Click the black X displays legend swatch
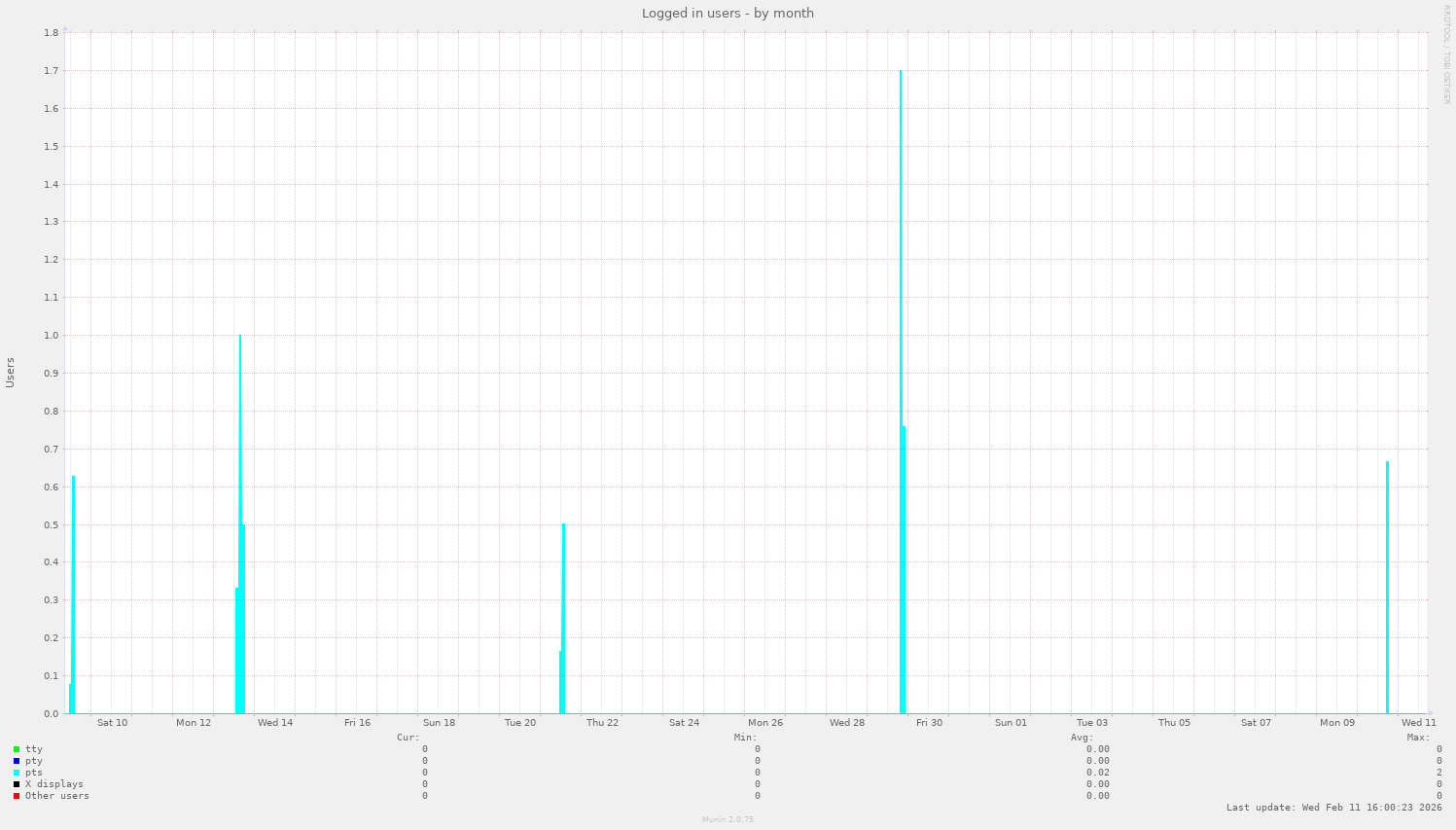The height and width of the screenshot is (830, 1456). coord(17,784)
